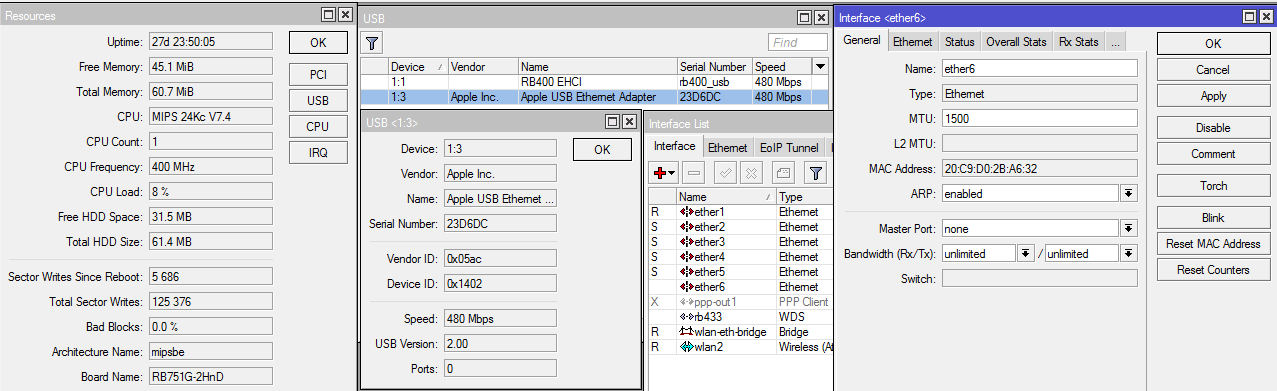Maximize the Resources window

[328, 15]
